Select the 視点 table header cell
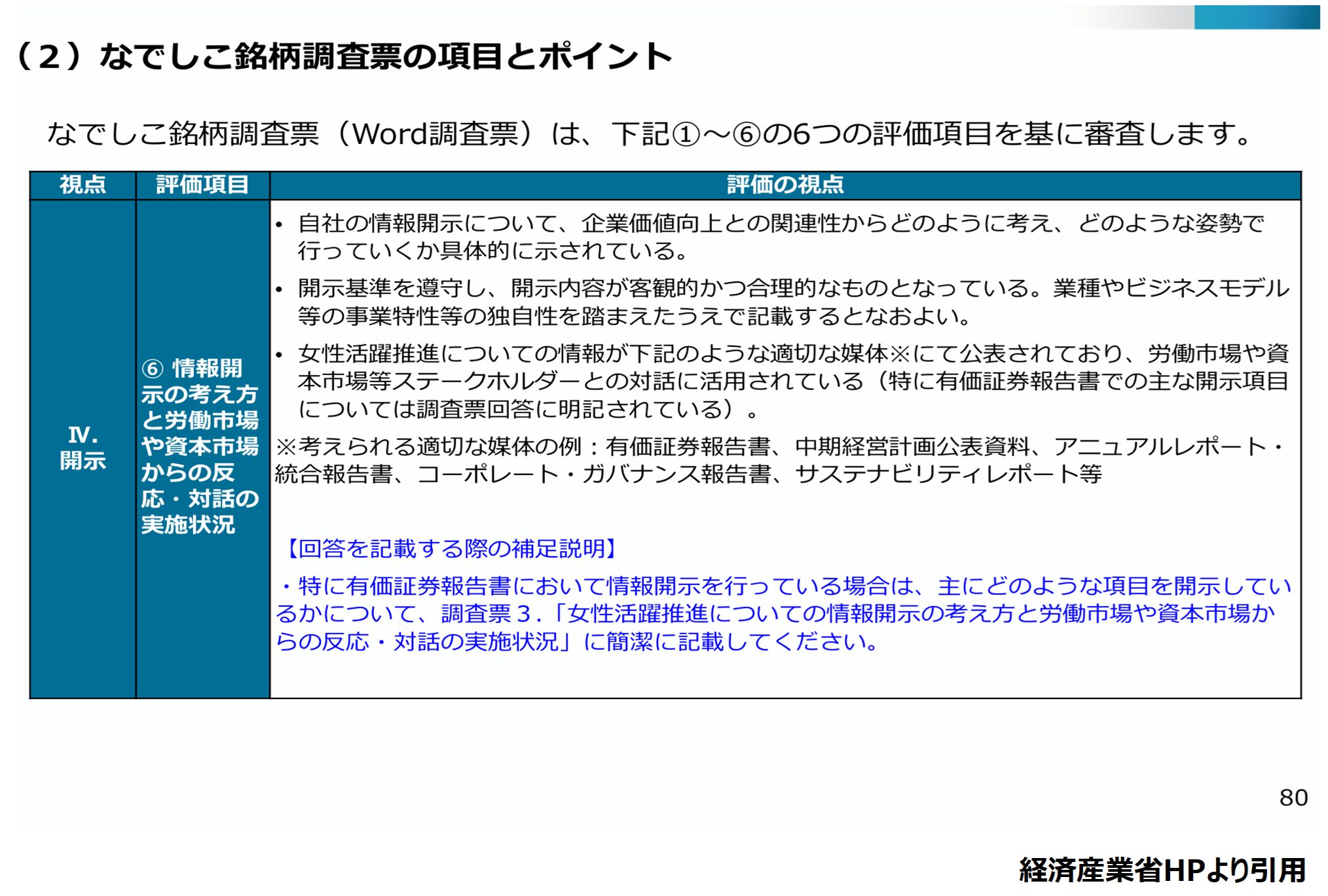Image resolution: width=1328 pixels, height=896 pixels. [83, 185]
